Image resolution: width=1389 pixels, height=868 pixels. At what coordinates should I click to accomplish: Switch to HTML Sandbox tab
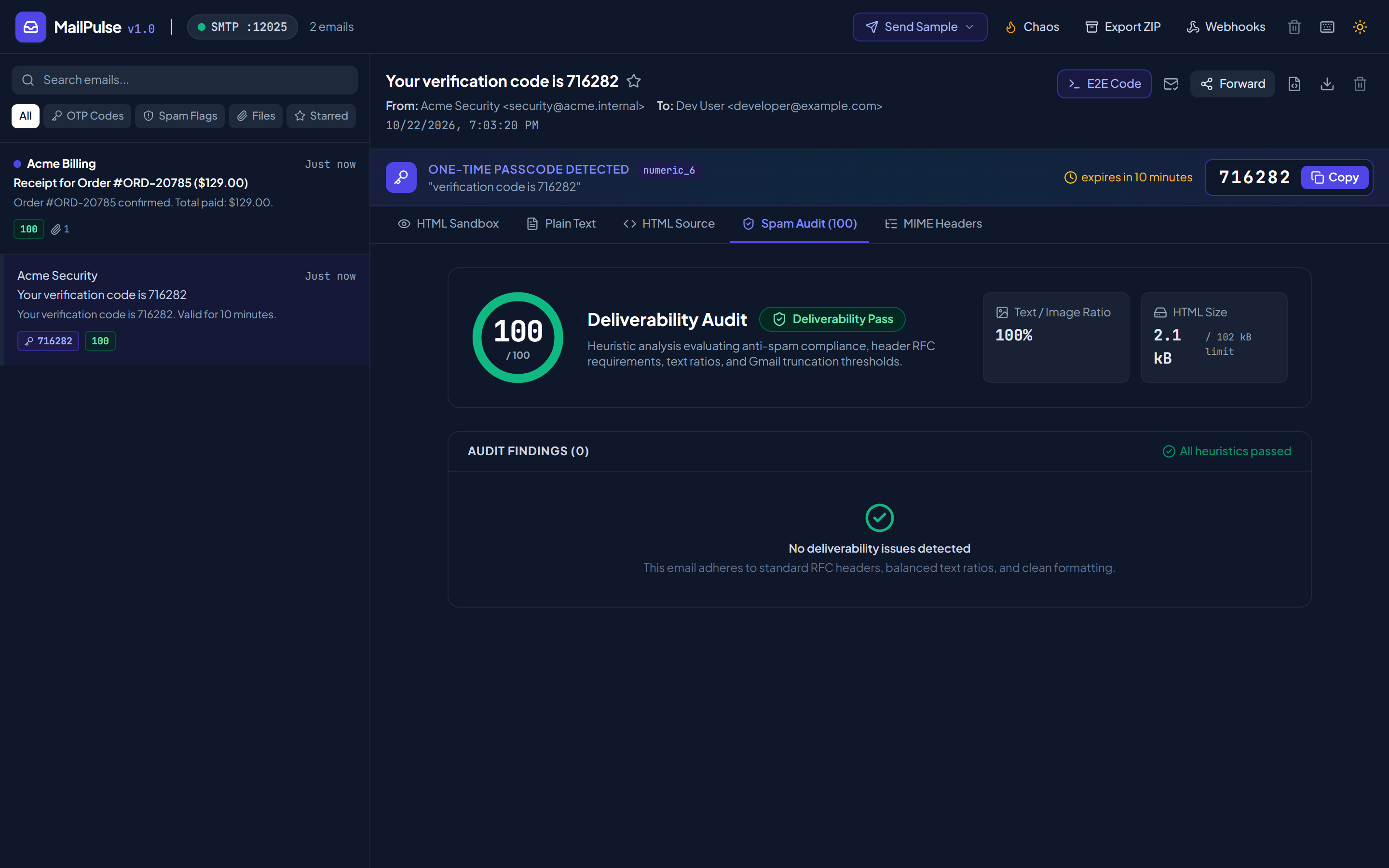click(x=448, y=224)
